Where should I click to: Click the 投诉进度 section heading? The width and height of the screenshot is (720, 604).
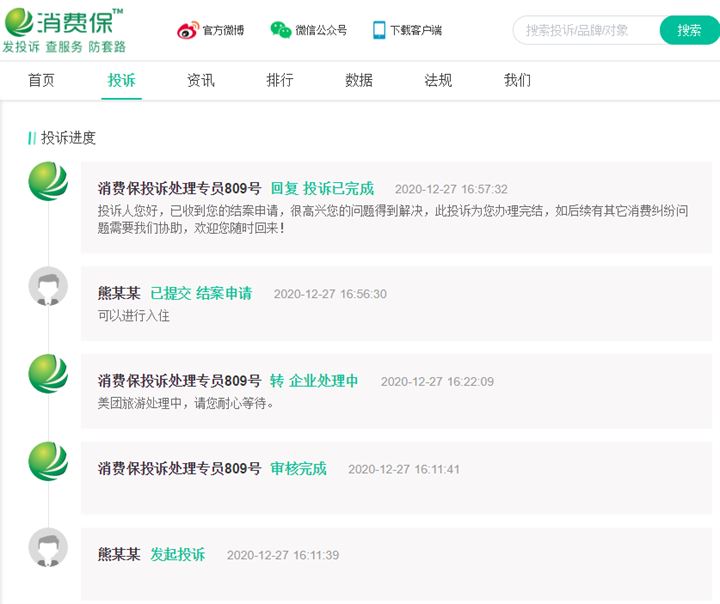(68, 138)
